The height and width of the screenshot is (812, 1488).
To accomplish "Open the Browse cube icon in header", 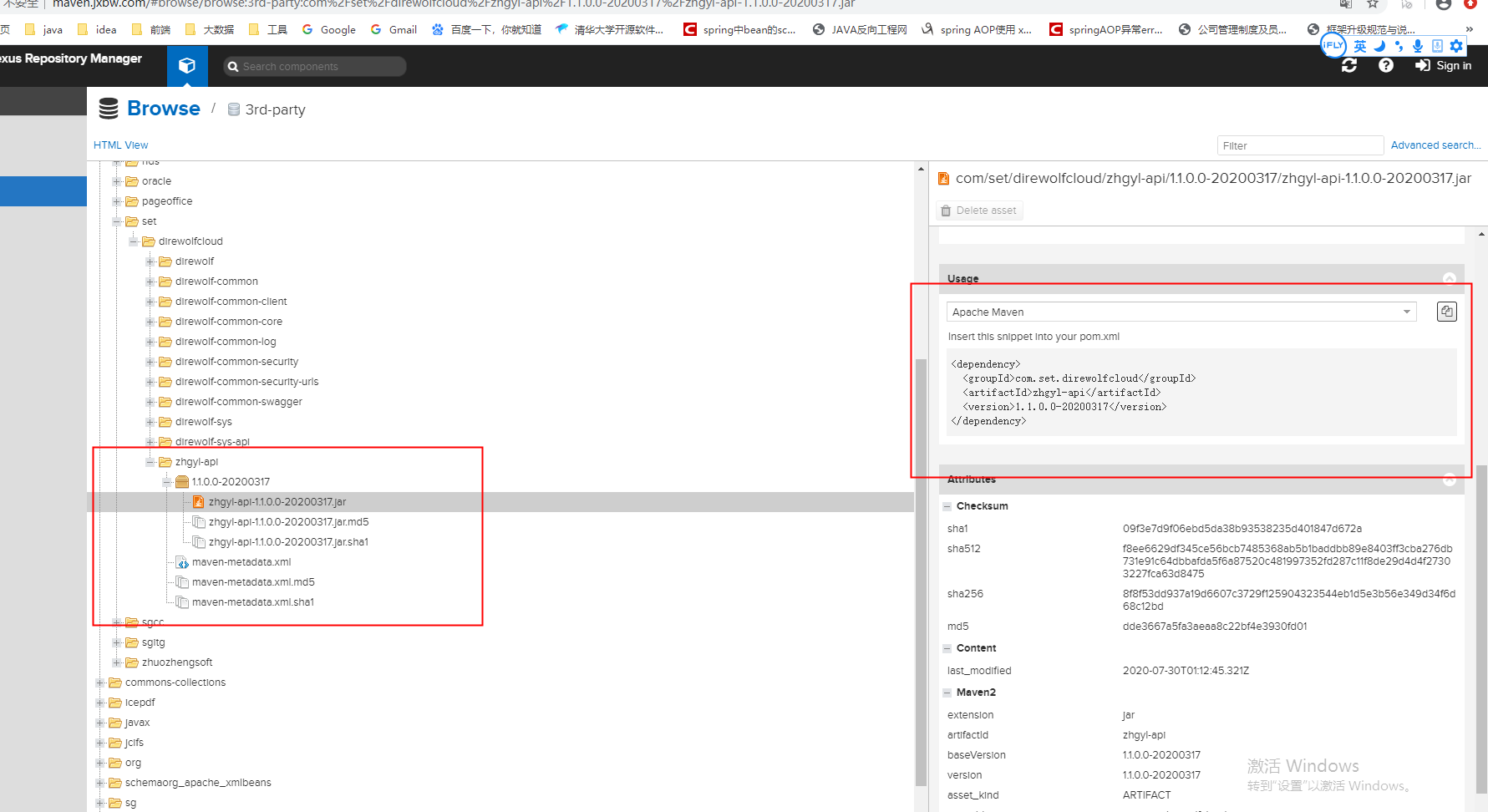I will (187, 65).
